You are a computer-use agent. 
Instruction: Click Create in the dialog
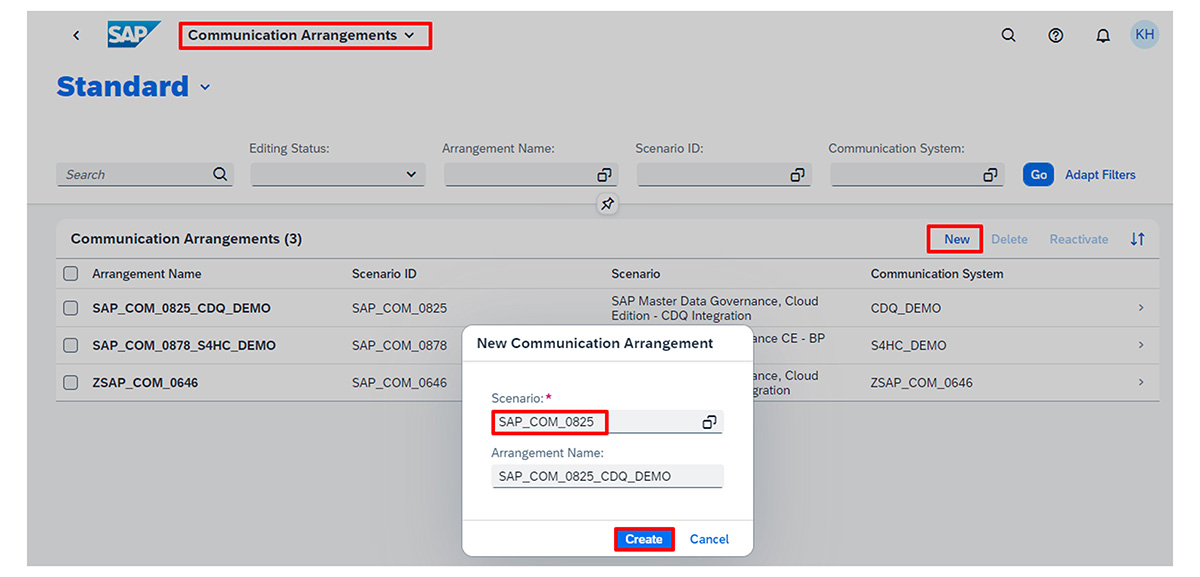coord(644,539)
